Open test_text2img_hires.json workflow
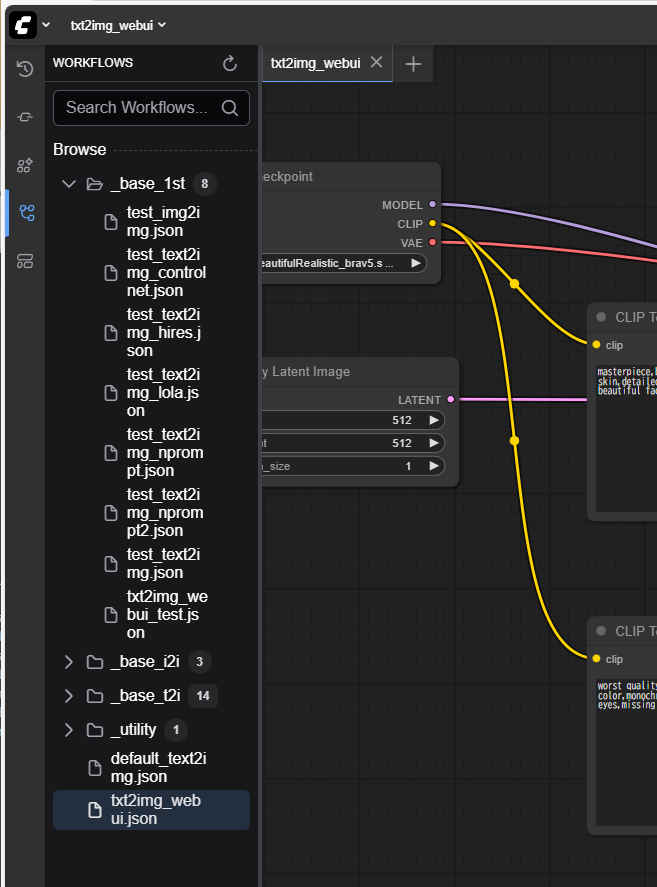 point(165,332)
